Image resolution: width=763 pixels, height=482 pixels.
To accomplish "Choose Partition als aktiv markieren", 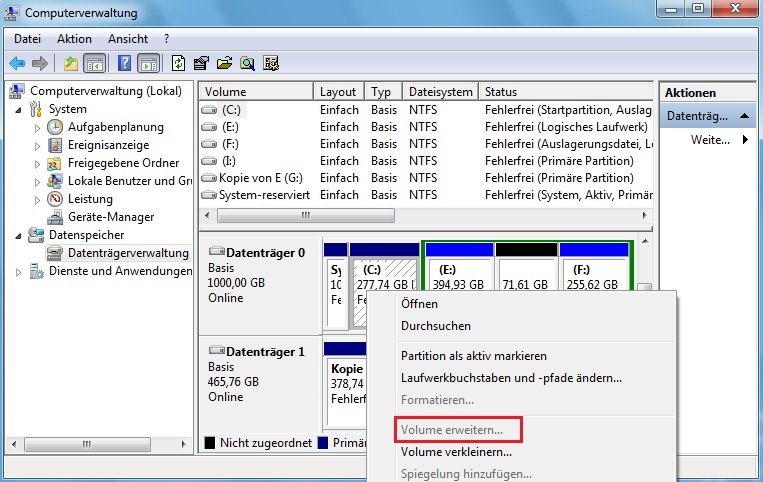I will [x=474, y=356].
